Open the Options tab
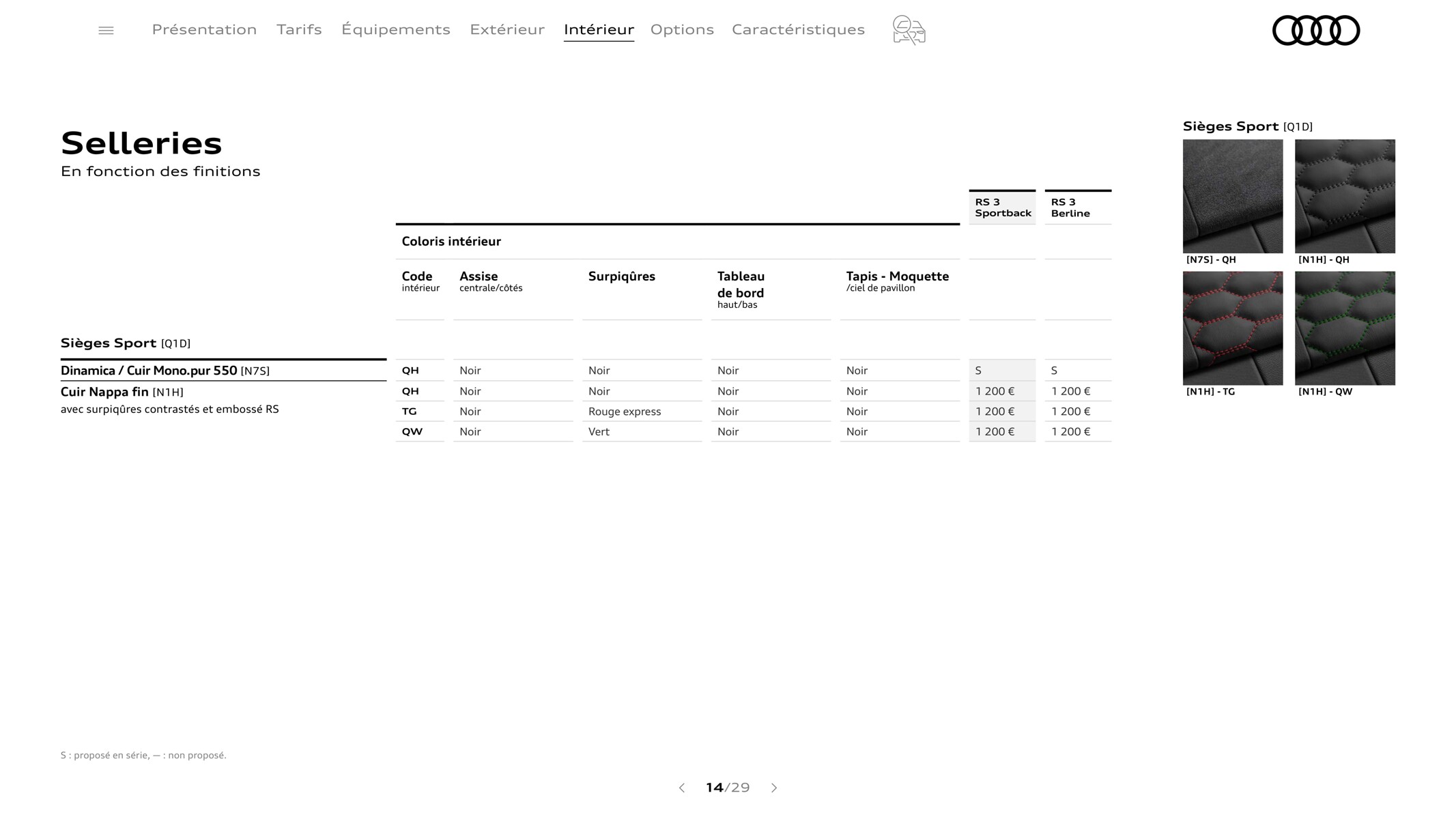 682,29
